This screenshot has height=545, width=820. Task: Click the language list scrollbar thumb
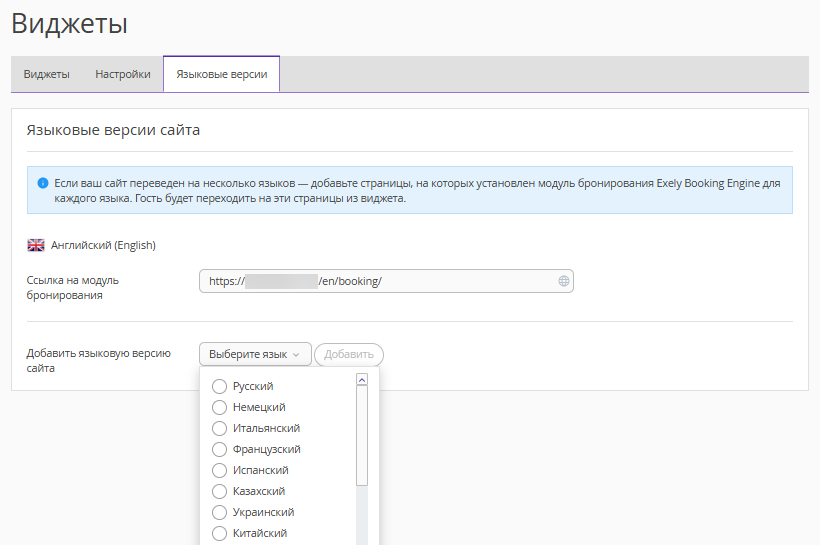(362, 436)
